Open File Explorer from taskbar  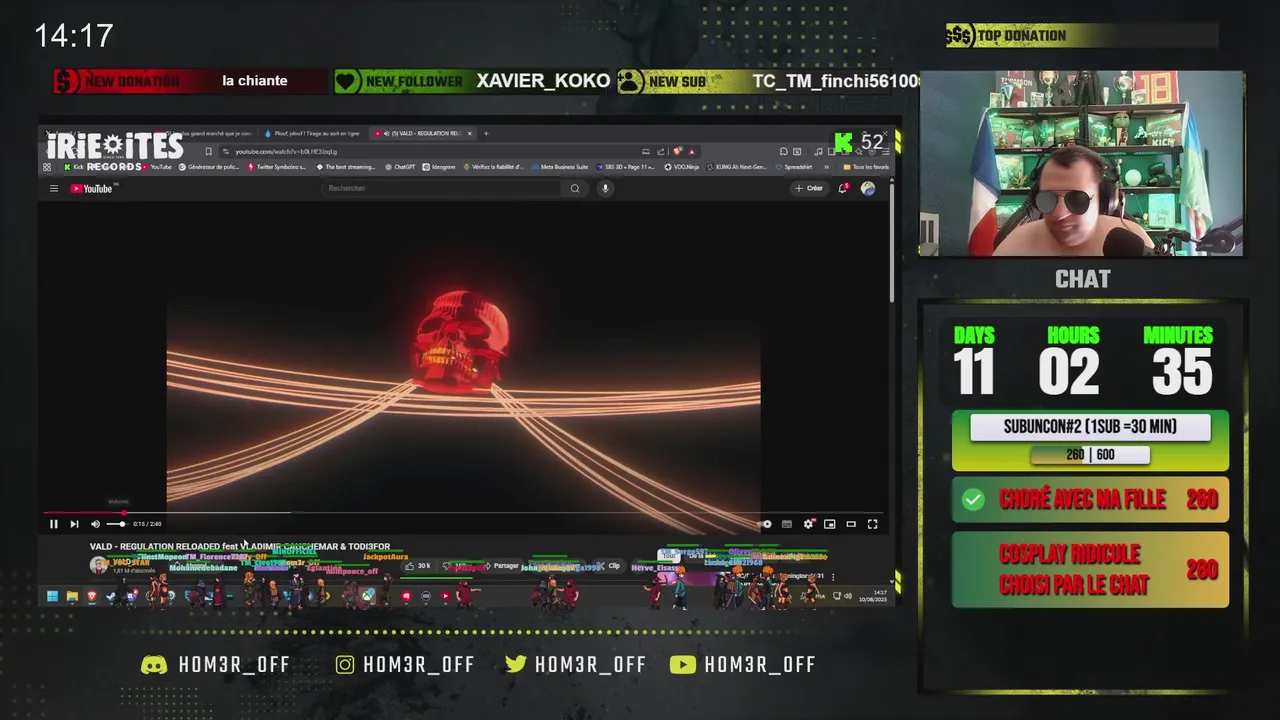point(72,597)
